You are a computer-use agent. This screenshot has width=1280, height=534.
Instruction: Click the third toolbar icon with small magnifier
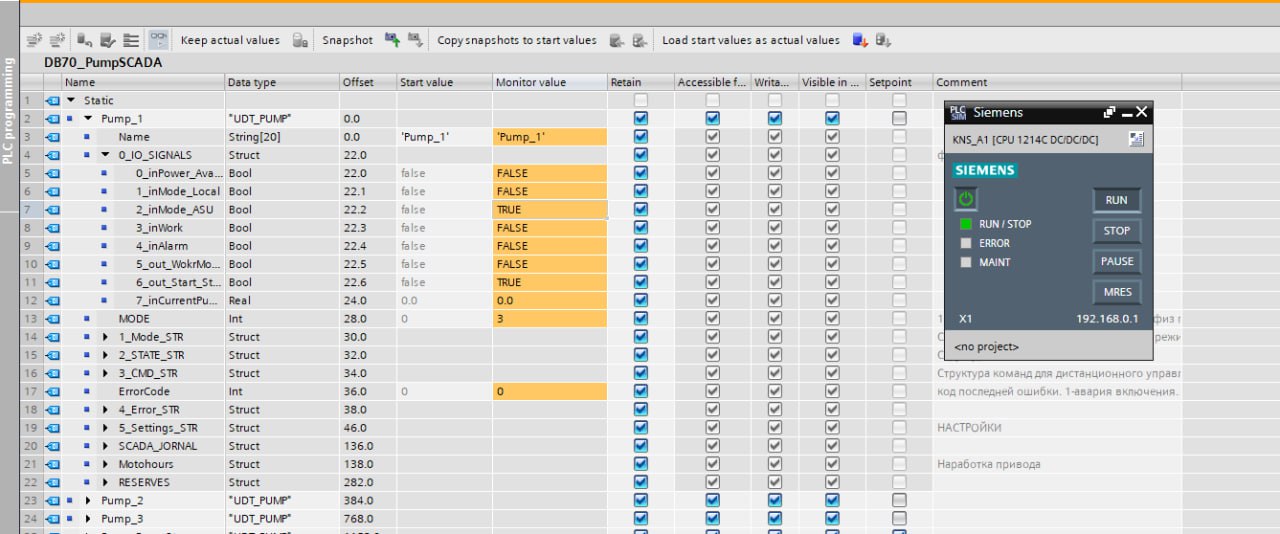(x=85, y=40)
